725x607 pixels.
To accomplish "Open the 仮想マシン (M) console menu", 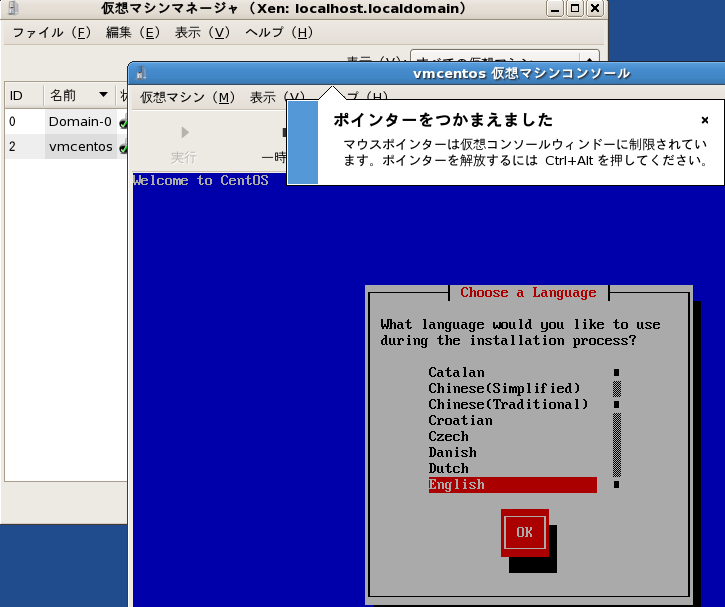I will click(187, 97).
